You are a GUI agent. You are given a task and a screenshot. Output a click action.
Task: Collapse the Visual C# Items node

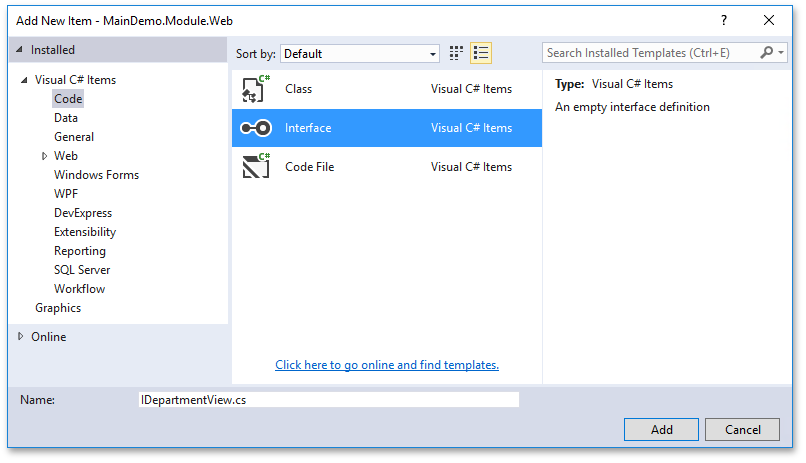pos(25,81)
